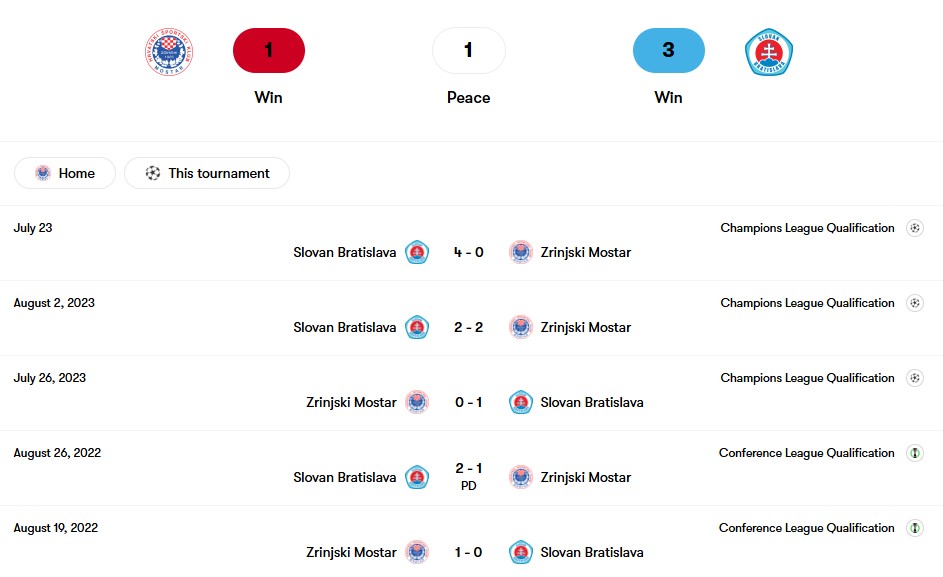943x577 pixels.
Task: Click Zrinjski Mostar name in the 1 - 0 match
Action: [x=351, y=552]
